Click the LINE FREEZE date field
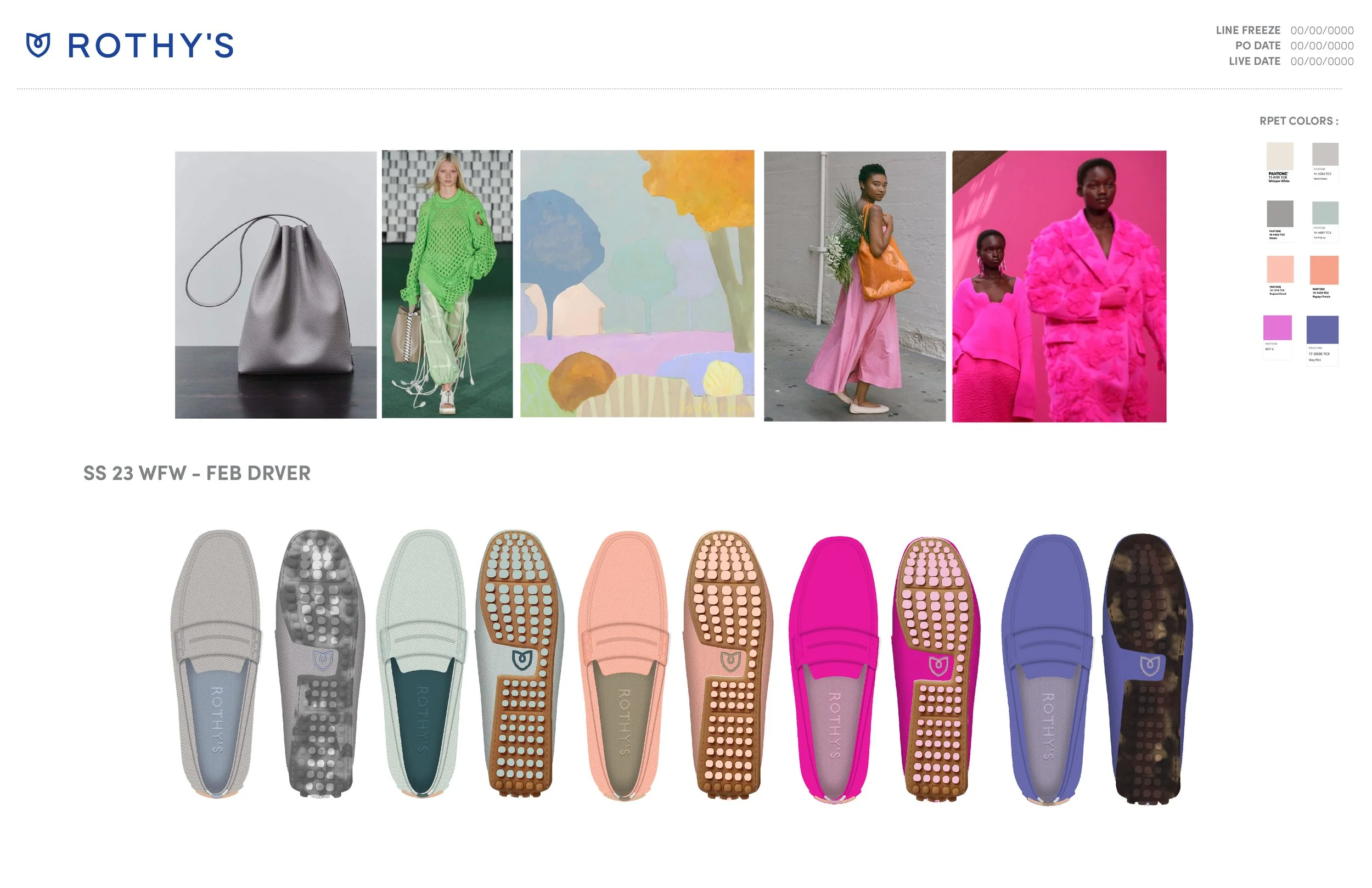The width and height of the screenshot is (1372, 888). pos(1322,31)
